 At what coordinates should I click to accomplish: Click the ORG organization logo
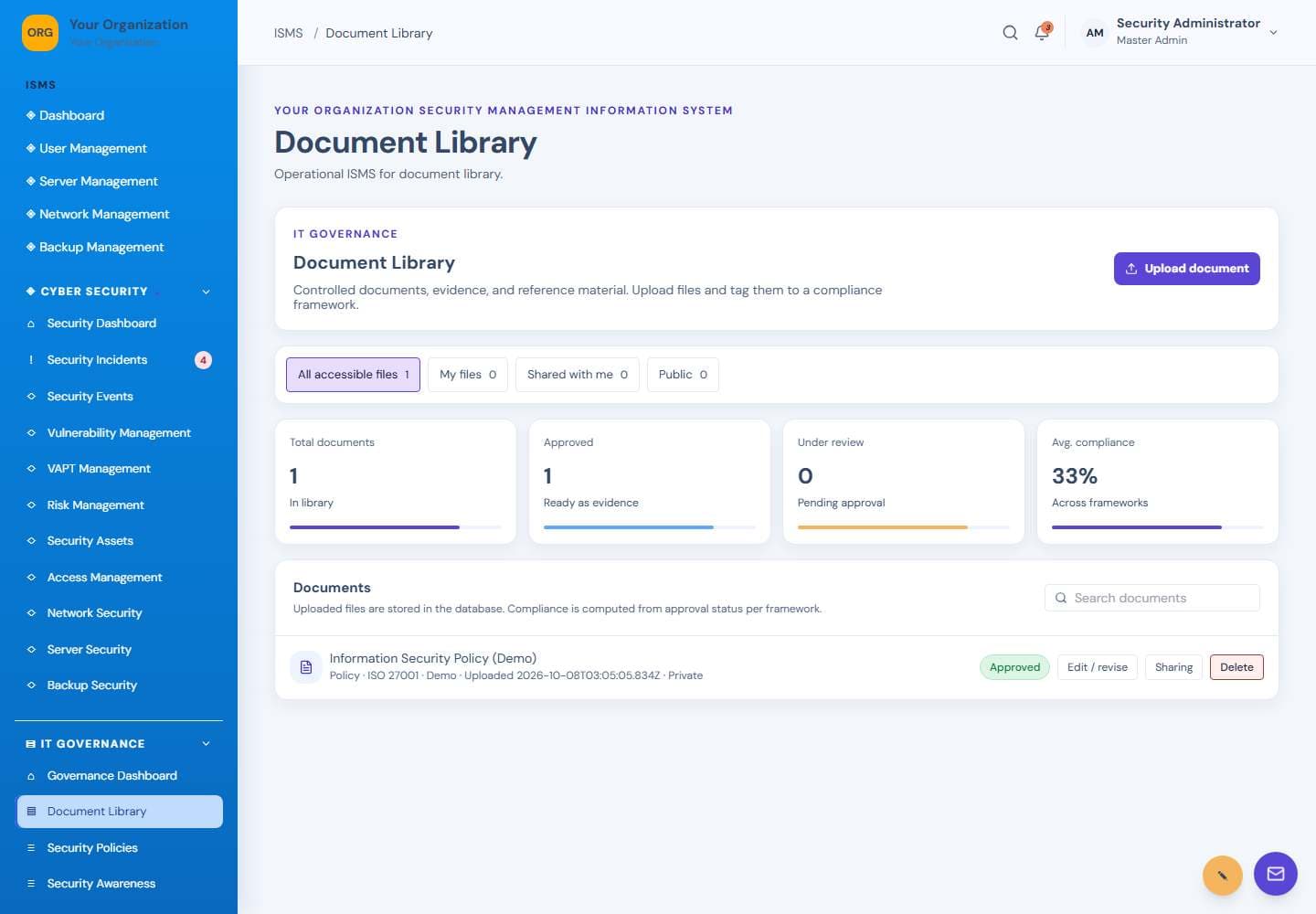coord(40,33)
